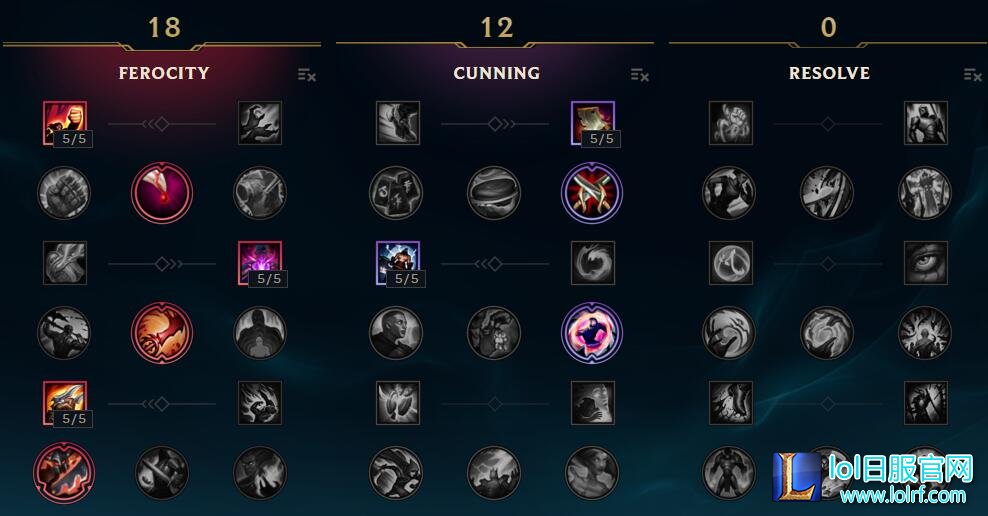Image resolution: width=988 pixels, height=516 pixels.
Task: Reset the Cunning tree with its clear icon
Action: 640,75
